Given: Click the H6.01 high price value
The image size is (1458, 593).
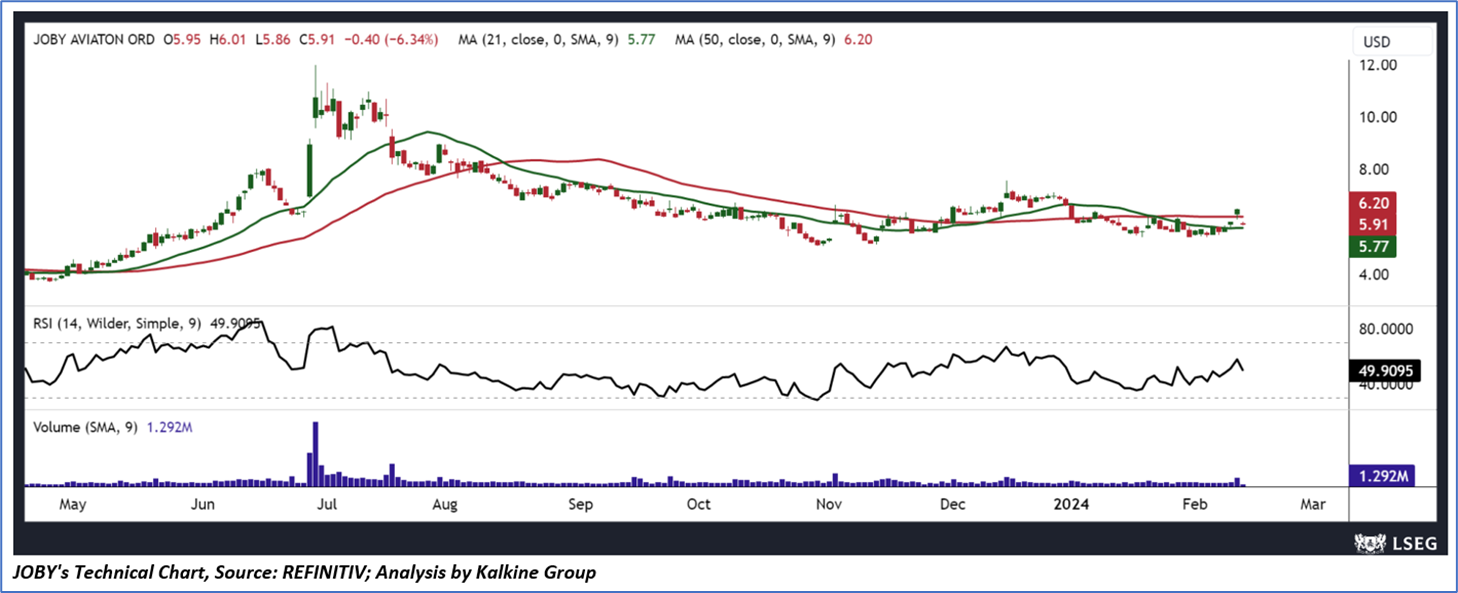Looking at the screenshot, I should pyautogui.click(x=229, y=40).
